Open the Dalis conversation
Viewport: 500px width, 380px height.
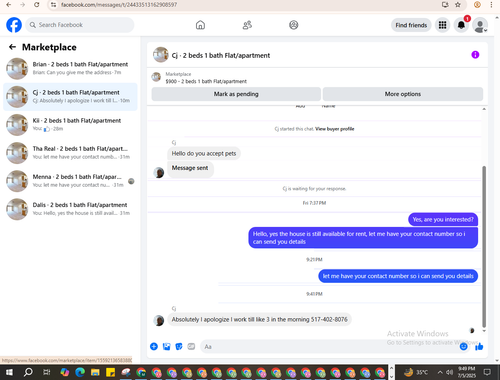click(x=70, y=209)
